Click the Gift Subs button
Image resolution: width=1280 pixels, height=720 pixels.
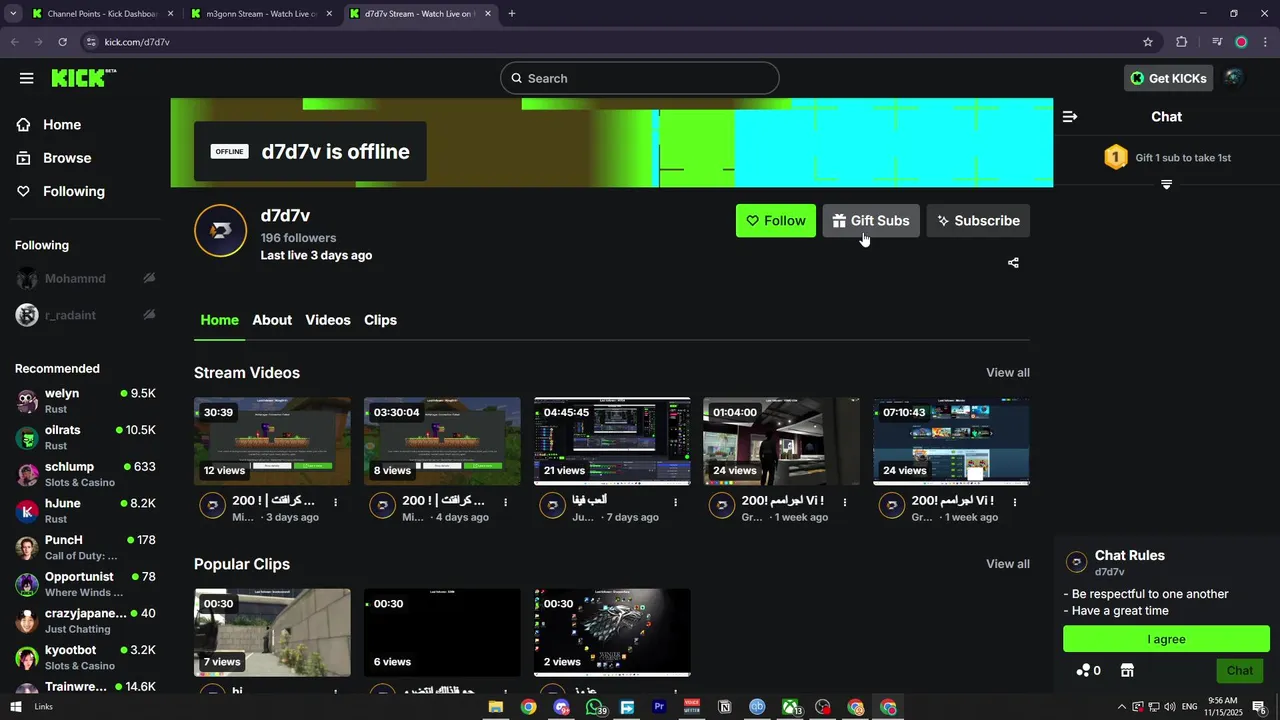click(x=871, y=221)
